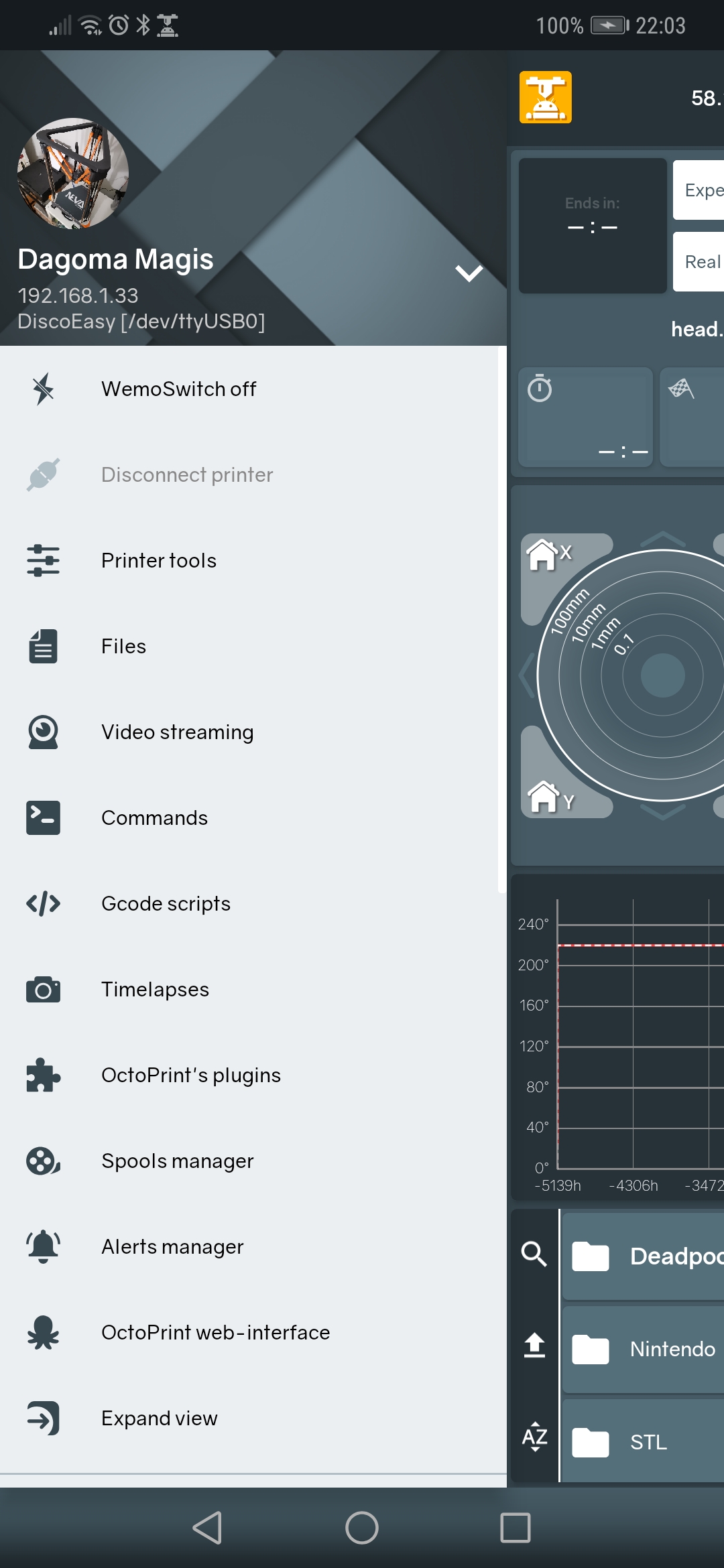Tap the Alerts manager bell icon
The image size is (724, 1568).
43,1247
